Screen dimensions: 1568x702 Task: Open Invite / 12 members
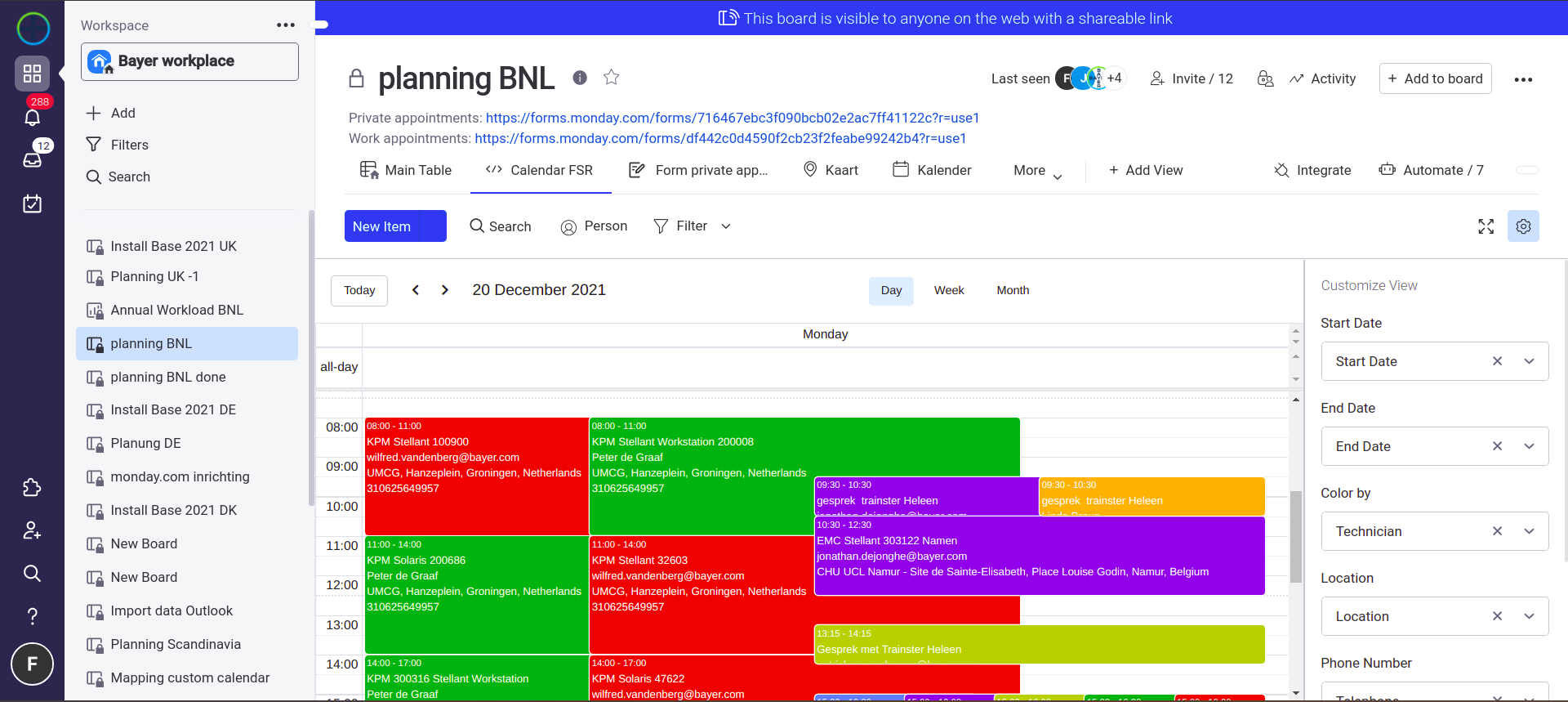(1192, 78)
